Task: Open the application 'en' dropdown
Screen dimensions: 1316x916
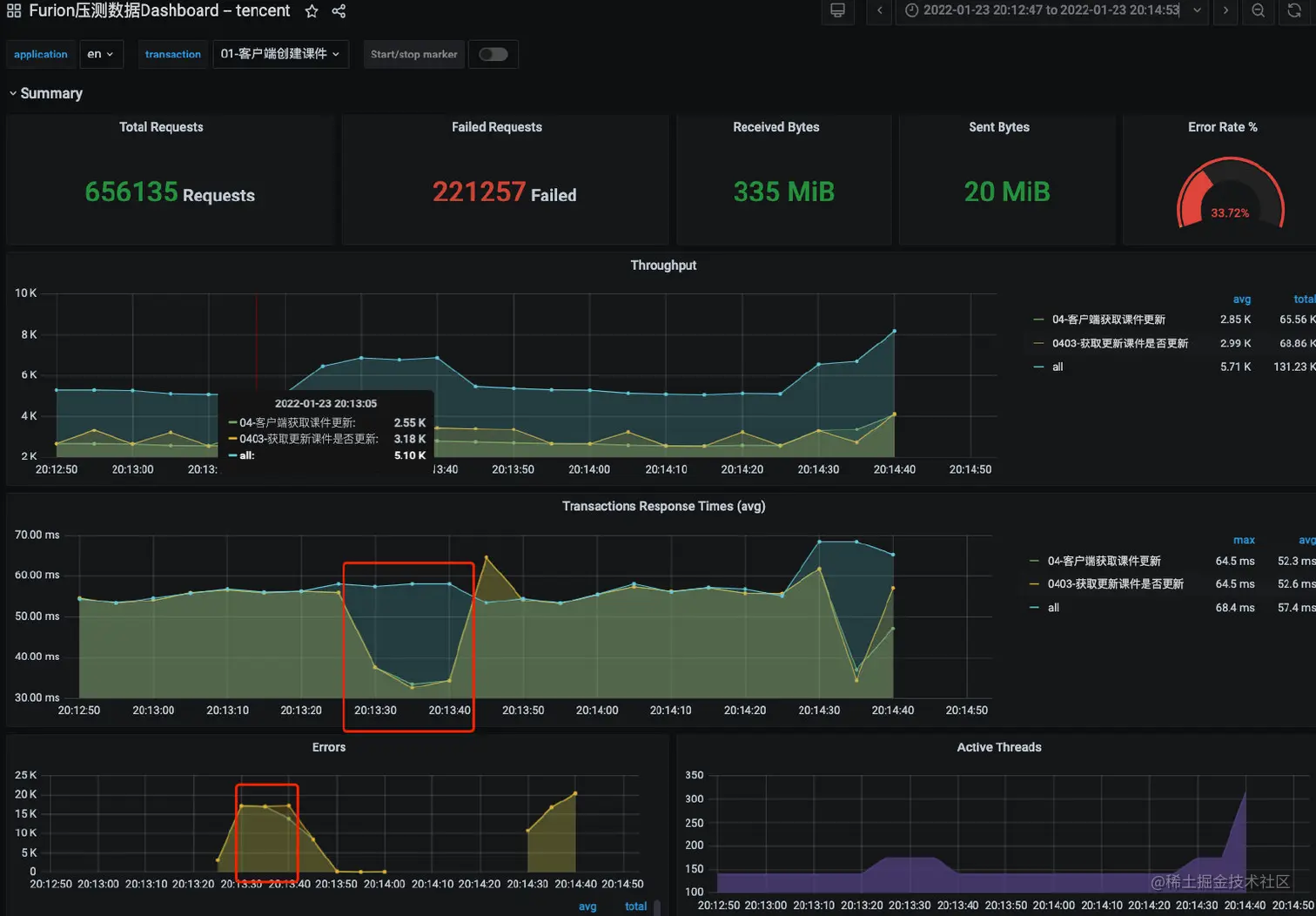Action: [x=101, y=54]
